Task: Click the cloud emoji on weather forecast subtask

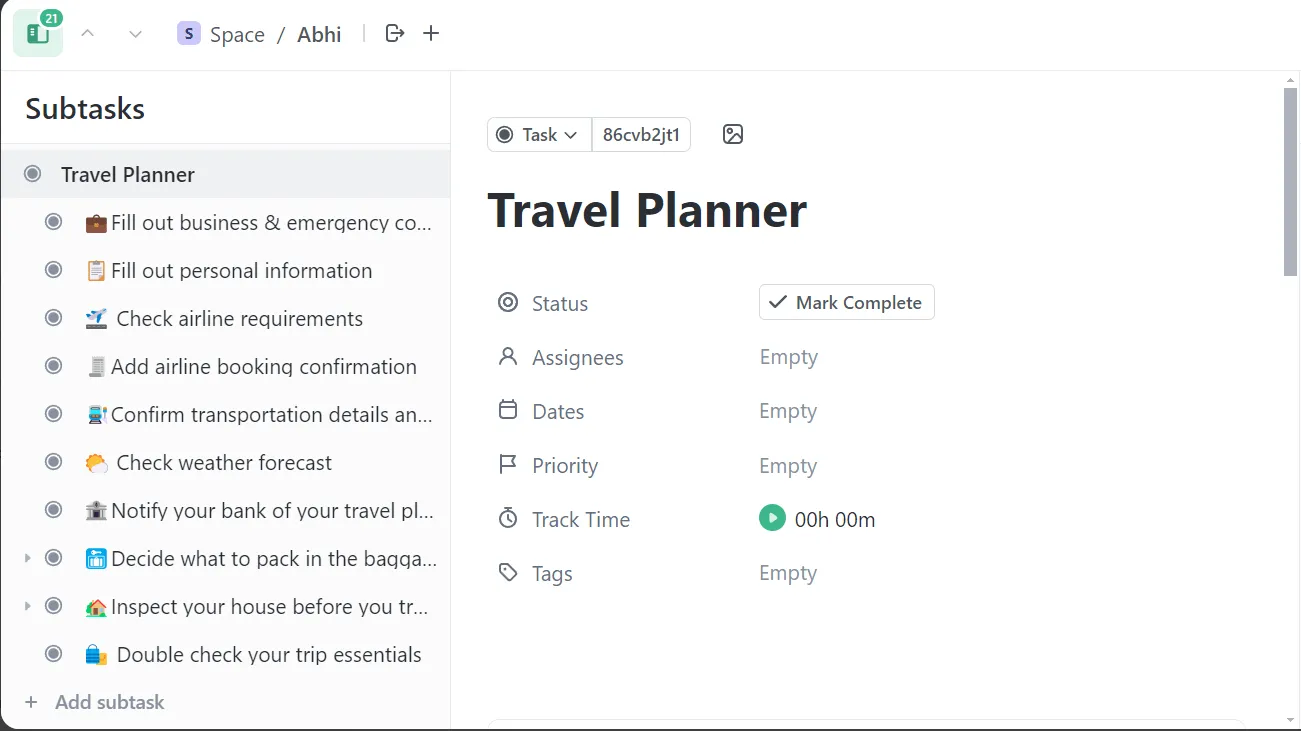Action: (96, 463)
